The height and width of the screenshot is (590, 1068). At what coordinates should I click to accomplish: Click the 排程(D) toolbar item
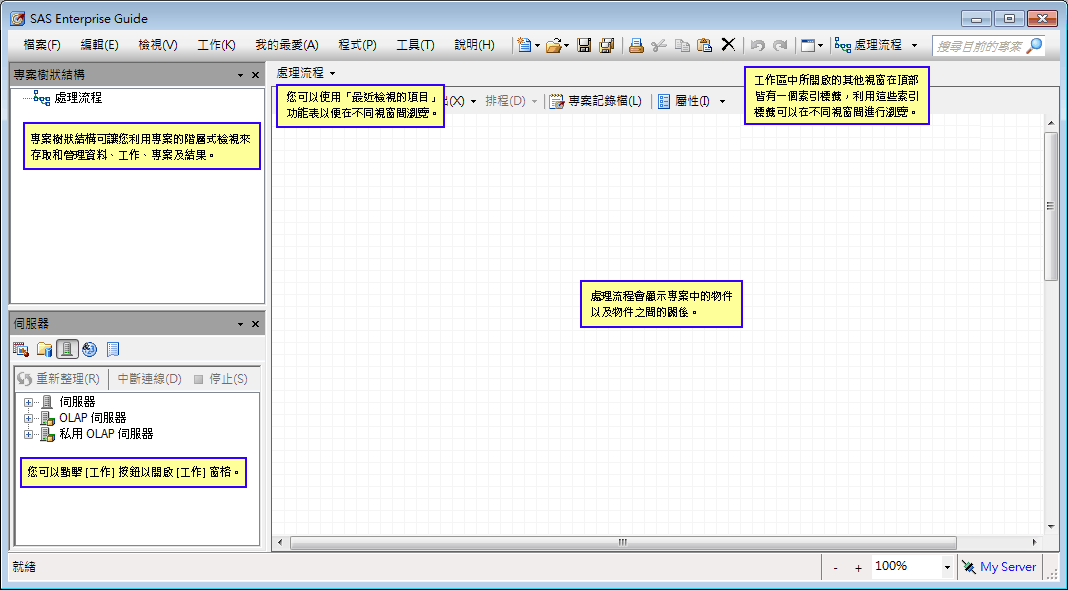(505, 102)
